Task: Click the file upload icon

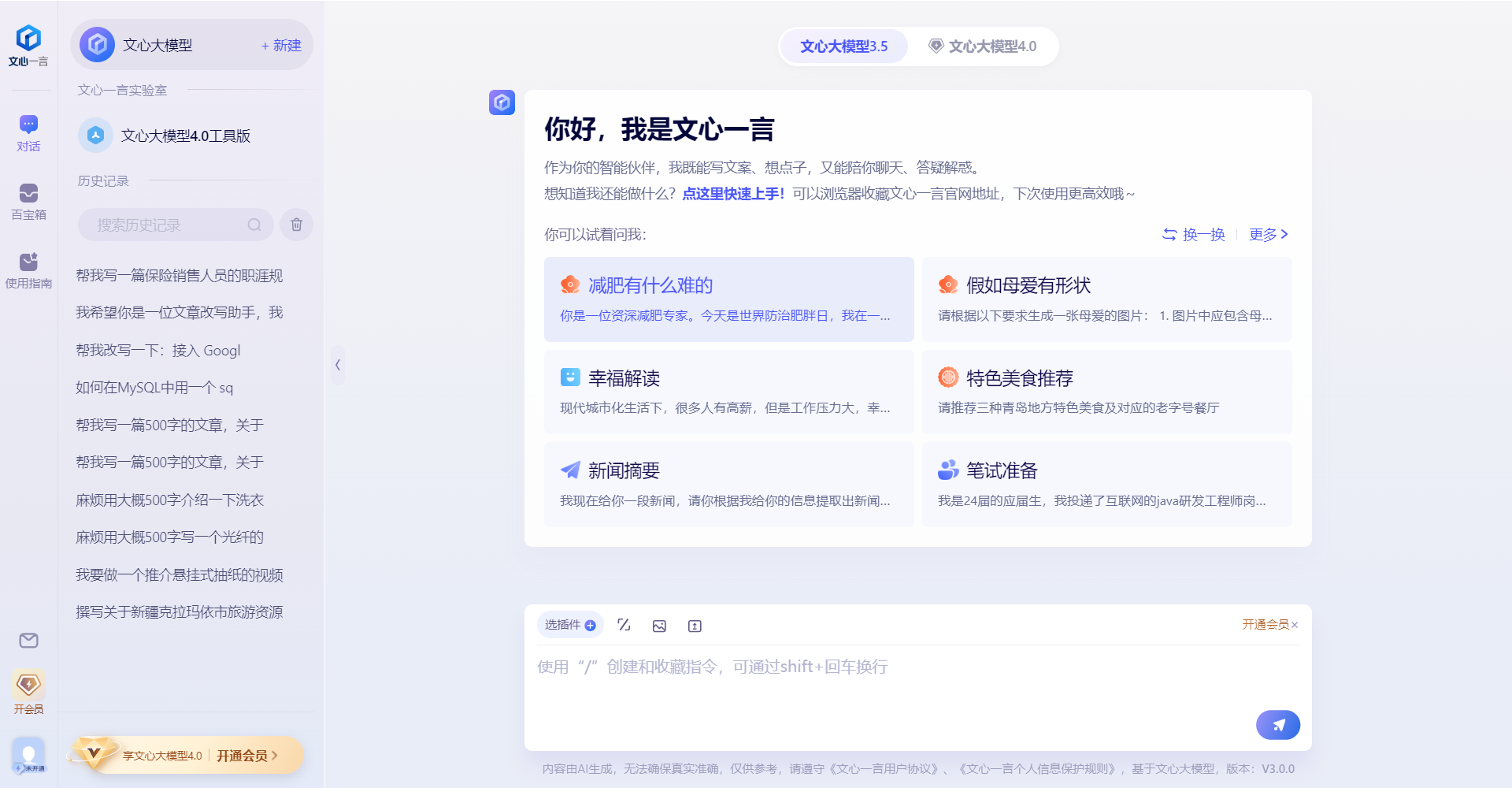Action: [695, 626]
